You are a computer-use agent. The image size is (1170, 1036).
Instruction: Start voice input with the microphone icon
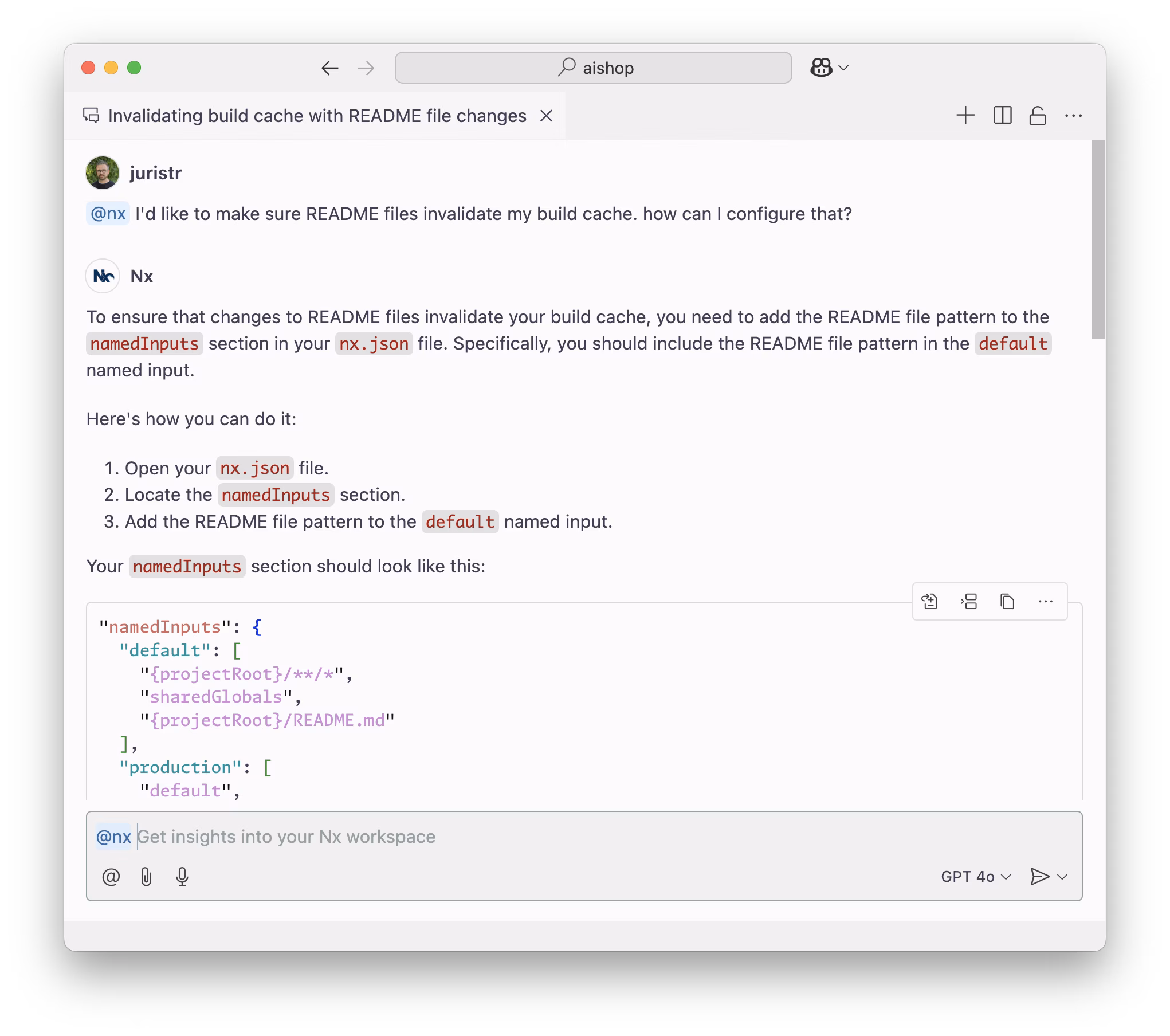(x=182, y=876)
